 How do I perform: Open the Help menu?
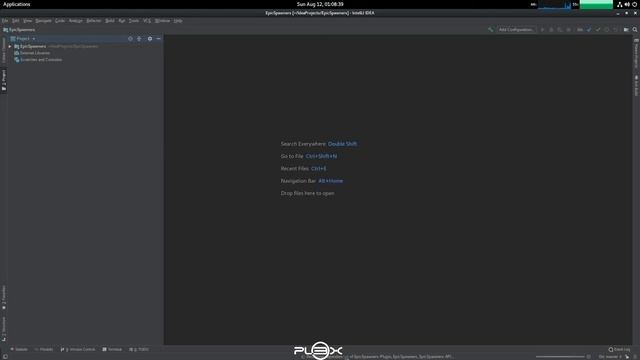click(178, 21)
